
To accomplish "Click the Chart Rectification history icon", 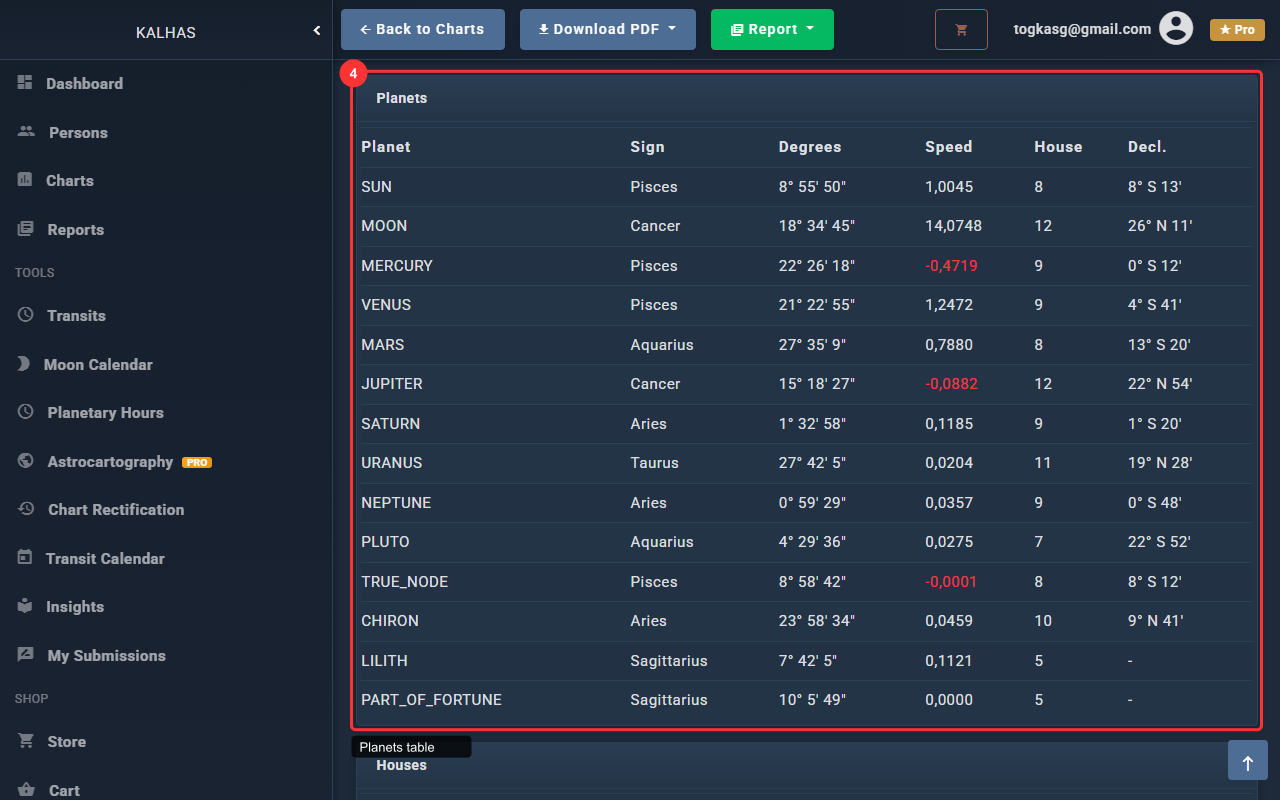I will (26, 509).
